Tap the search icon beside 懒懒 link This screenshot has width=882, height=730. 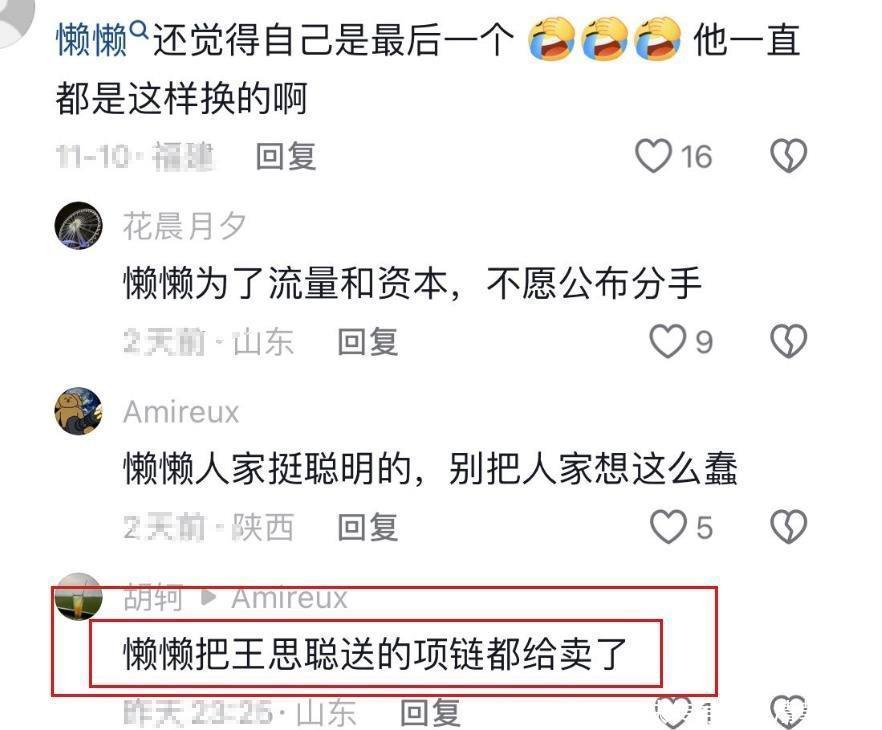point(139,29)
